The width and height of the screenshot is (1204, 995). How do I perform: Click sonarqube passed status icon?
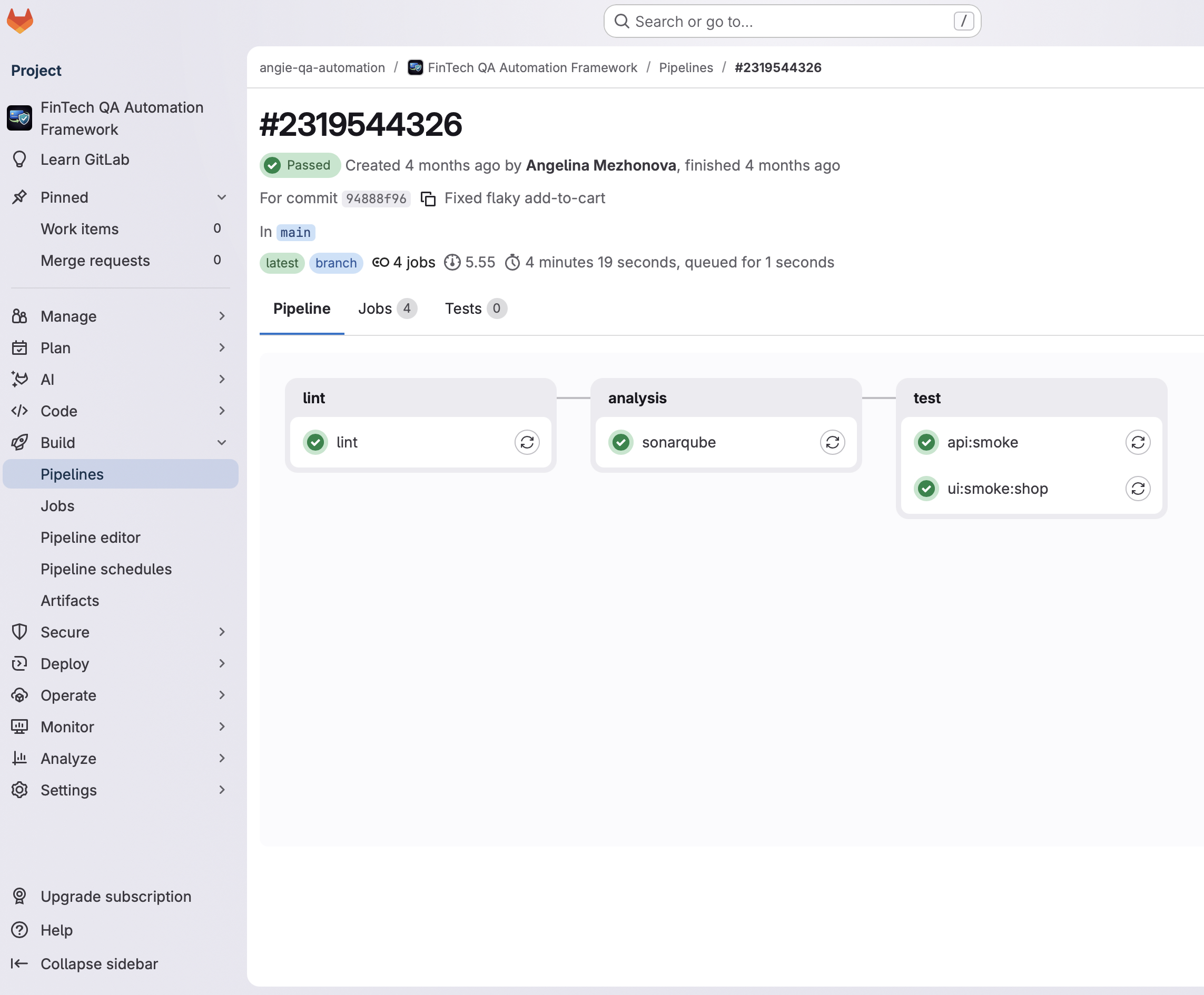pos(621,442)
